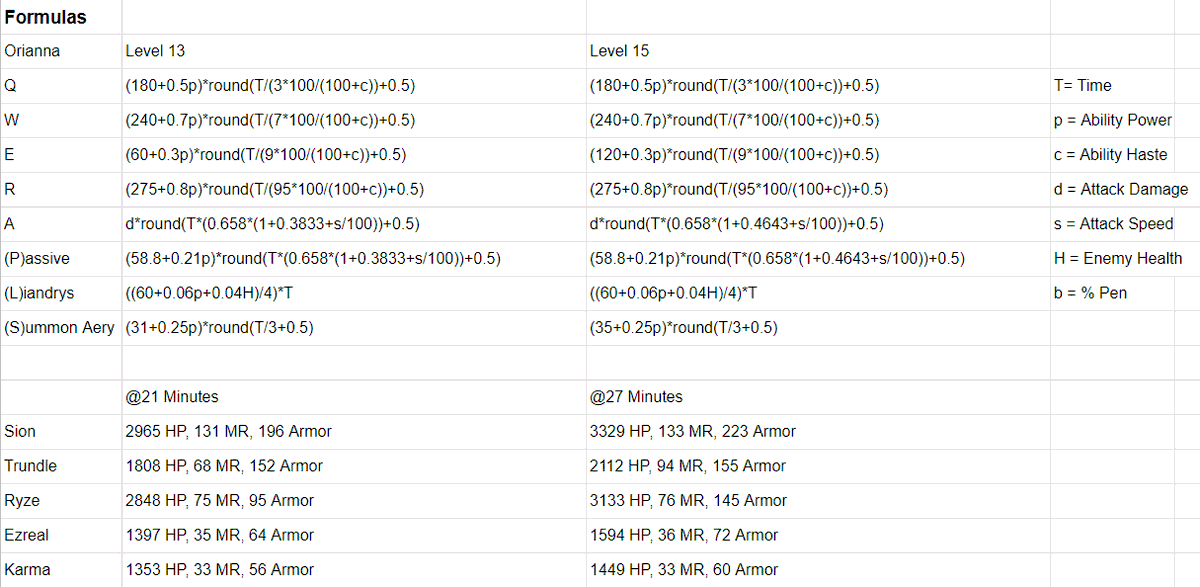Click Ryze's '2848 HP, 75 MR, 95 Armor' cell
This screenshot has width=1200, height=587.
pos(353,501)
